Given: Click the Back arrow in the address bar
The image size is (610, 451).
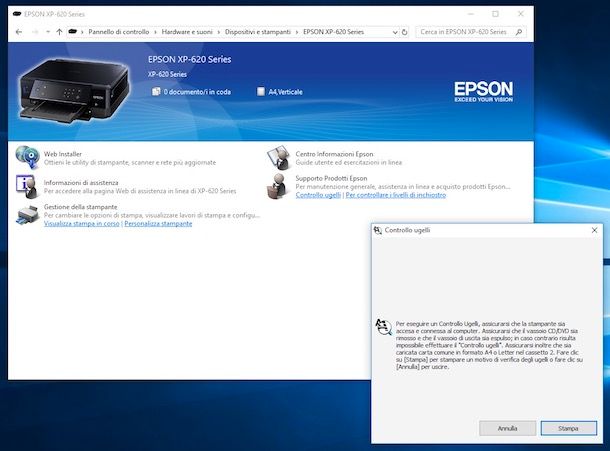Looking at the screenshot, I should (x=19, y=32).
